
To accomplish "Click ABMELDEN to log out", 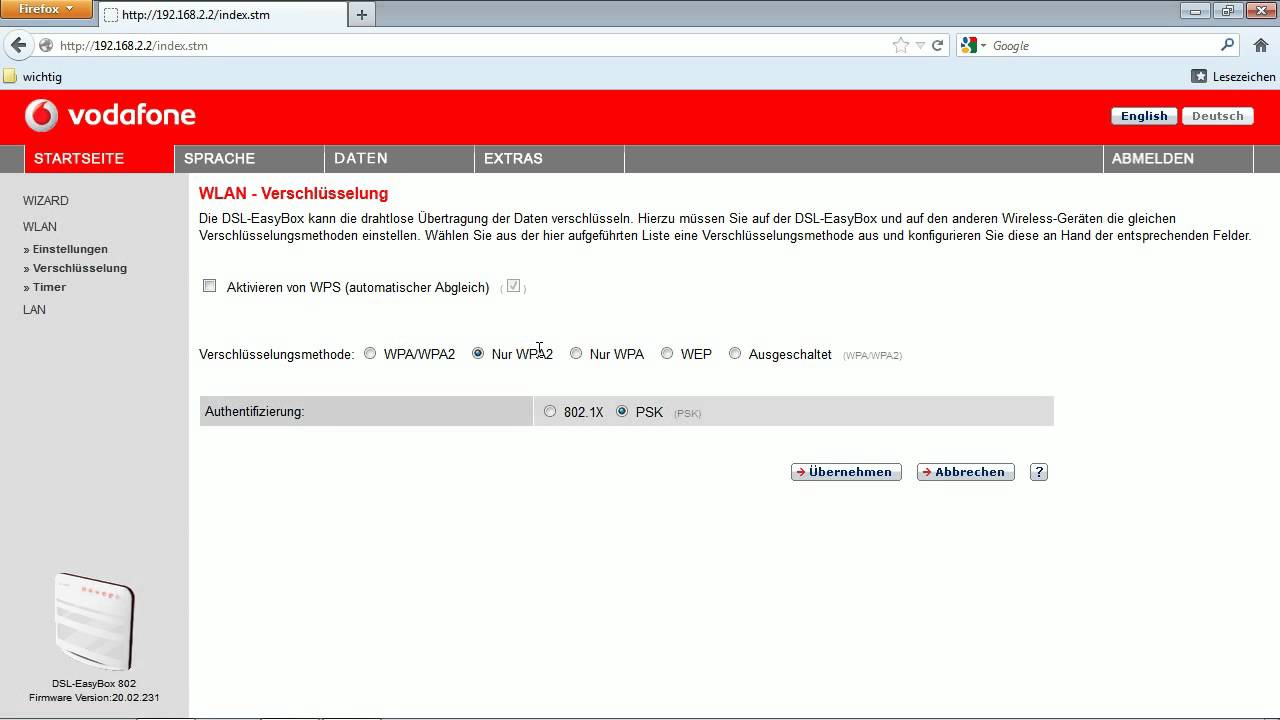I will pos(1178,159).
